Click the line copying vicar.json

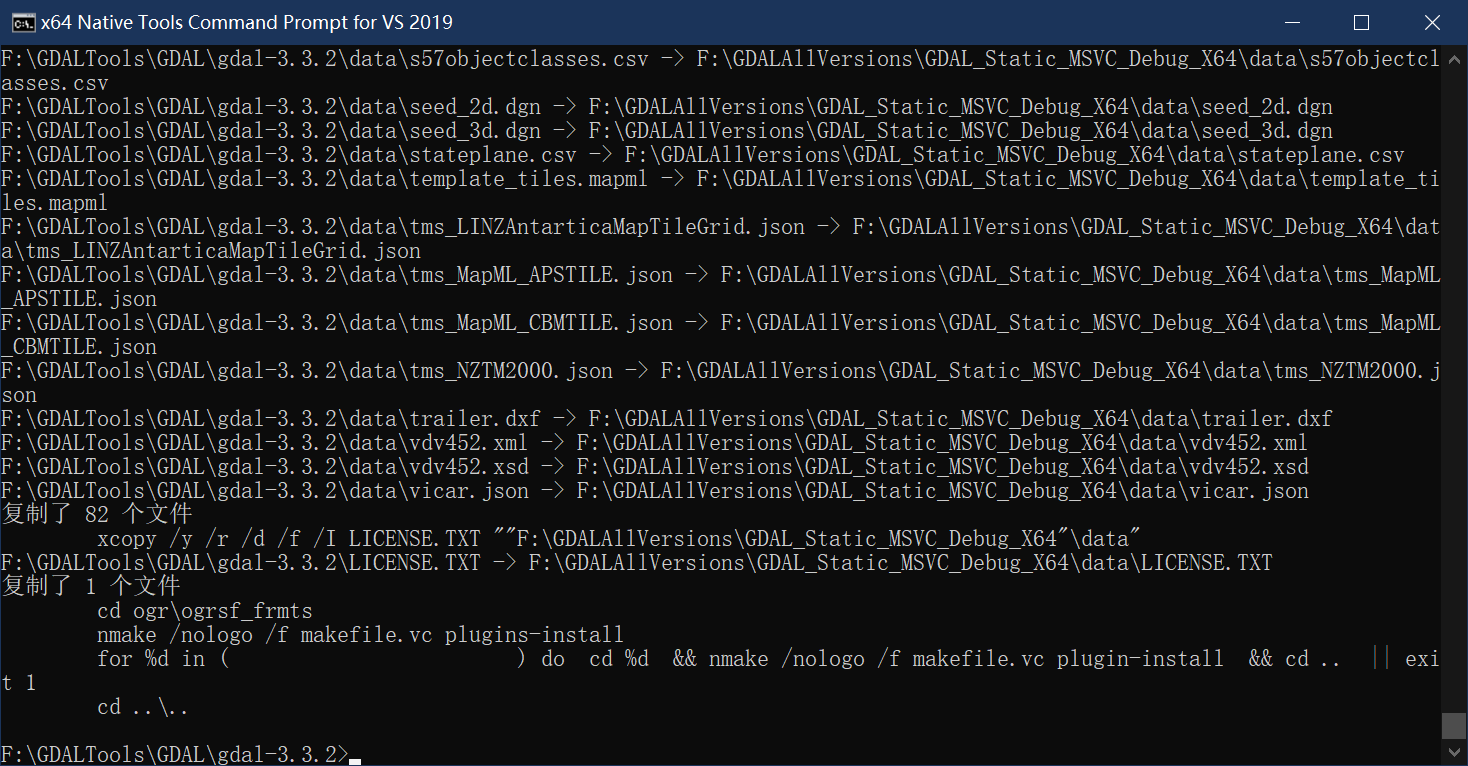[x=655, y=490]
